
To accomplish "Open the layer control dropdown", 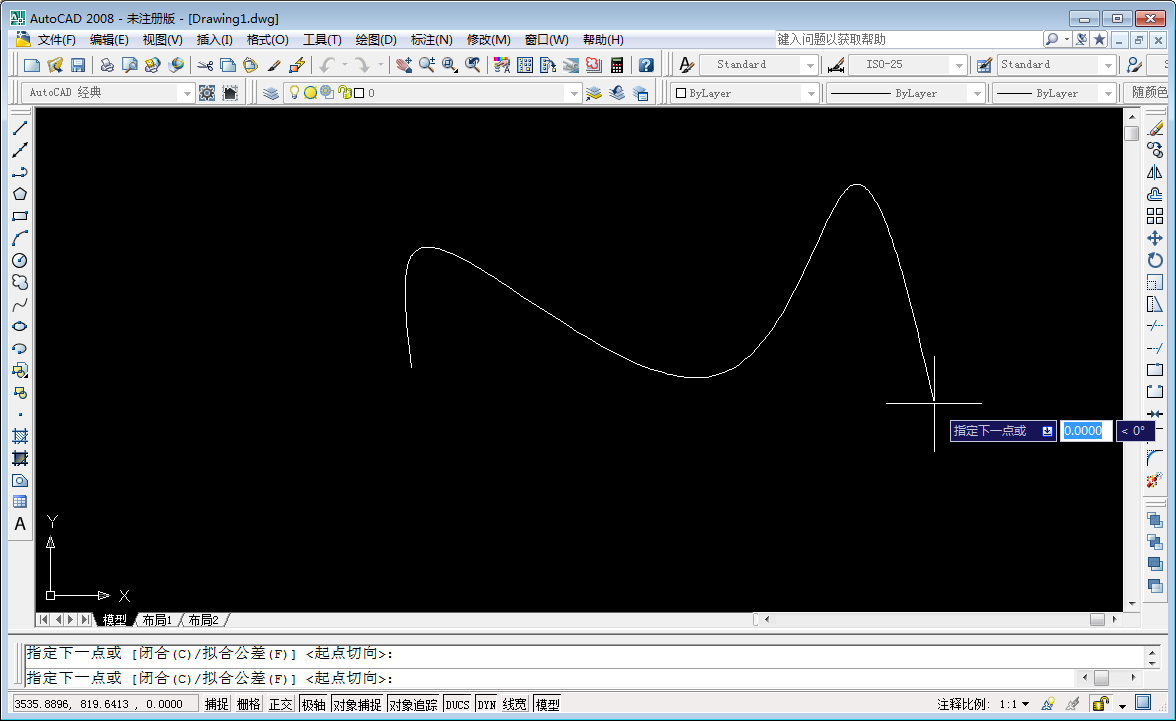I will point(575,92).
